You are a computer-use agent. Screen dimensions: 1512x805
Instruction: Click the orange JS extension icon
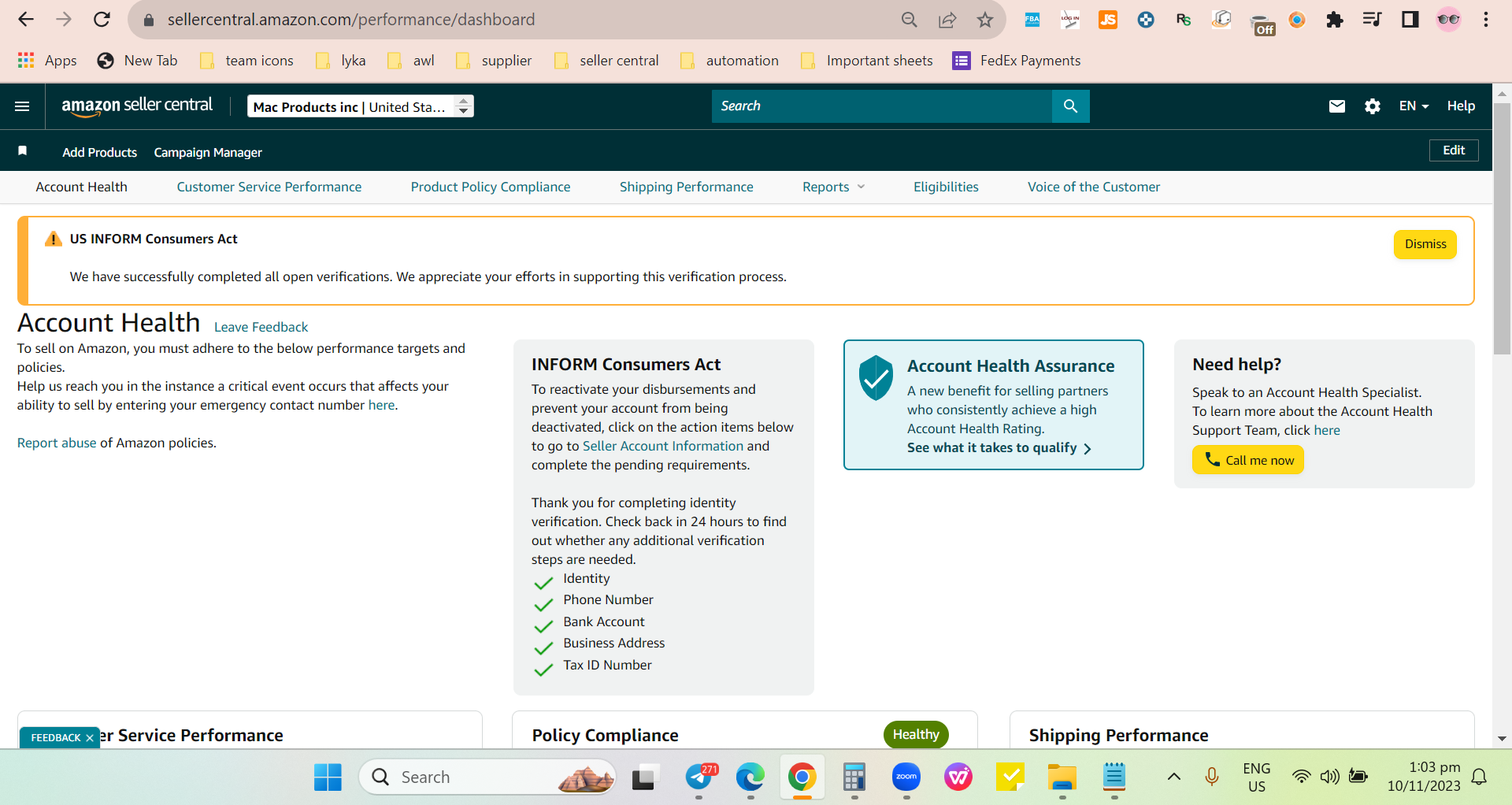[x=1108, y=20]
